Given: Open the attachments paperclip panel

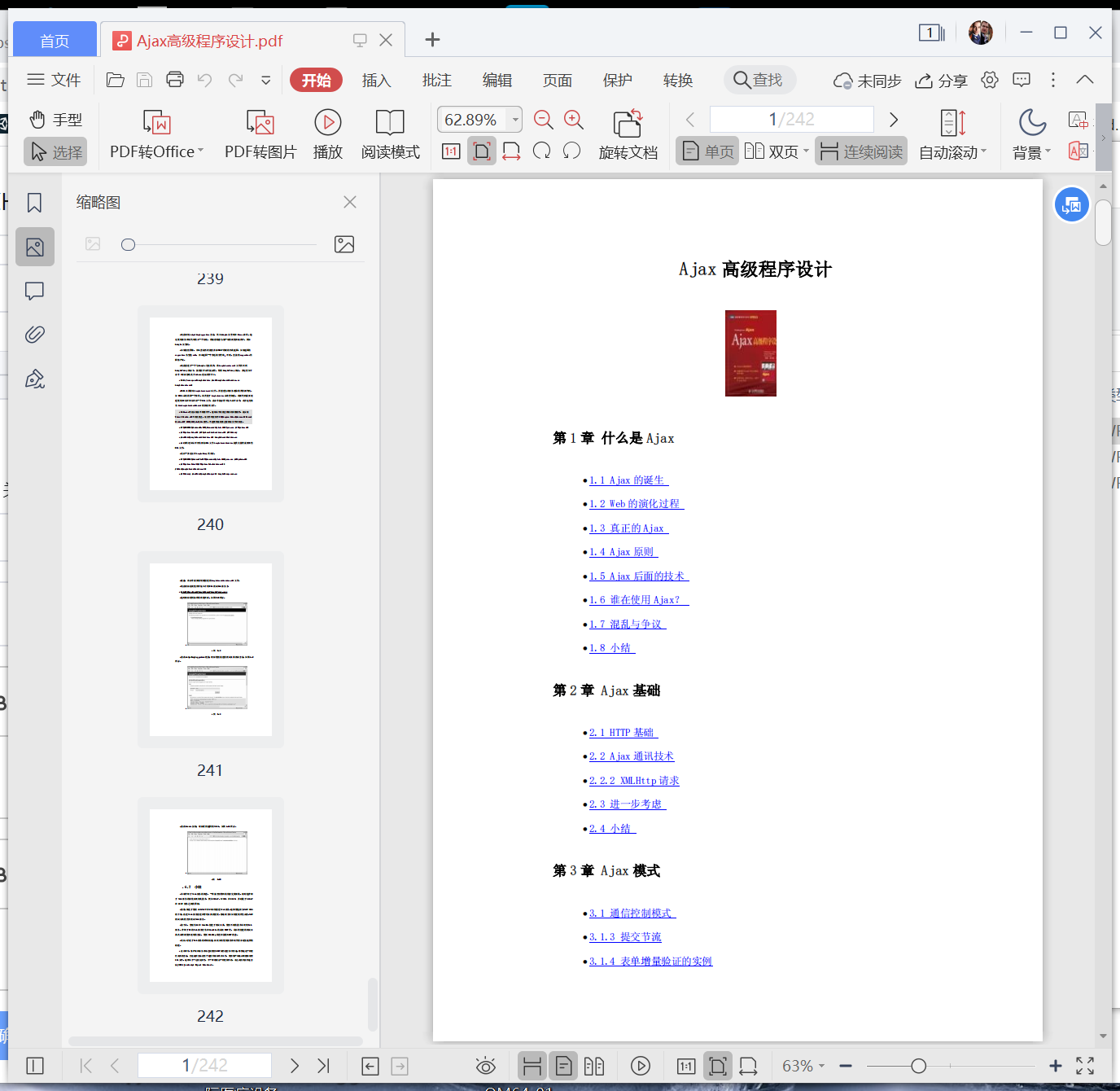Looking at the screenshot, I should pos(34,335).
